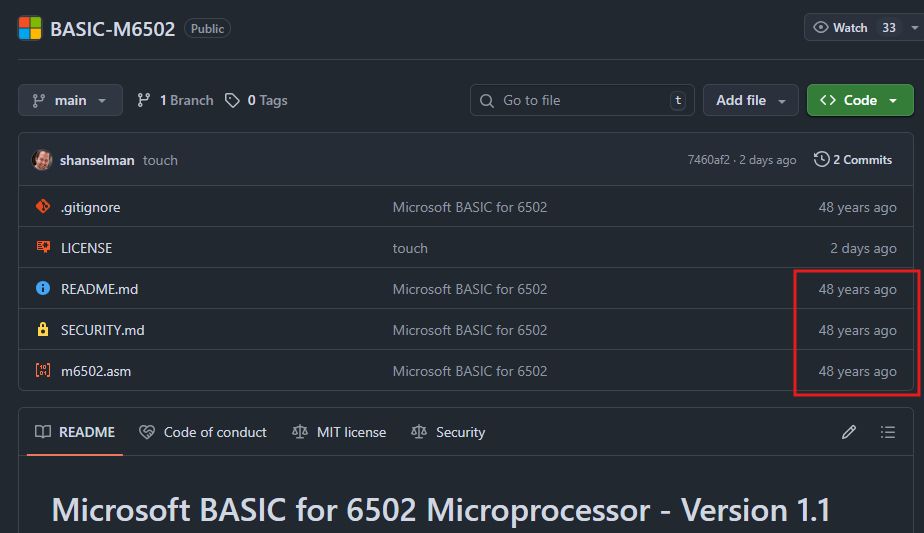Click the clock history icon beside Commits
This screenshot has width=924, height=533.
click(821, 159)
